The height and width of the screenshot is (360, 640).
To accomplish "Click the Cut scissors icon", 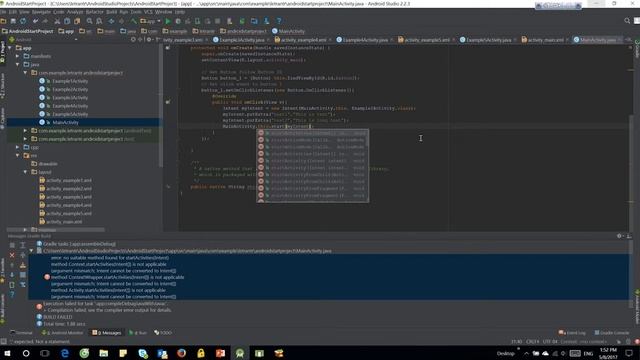I will 57,21.
